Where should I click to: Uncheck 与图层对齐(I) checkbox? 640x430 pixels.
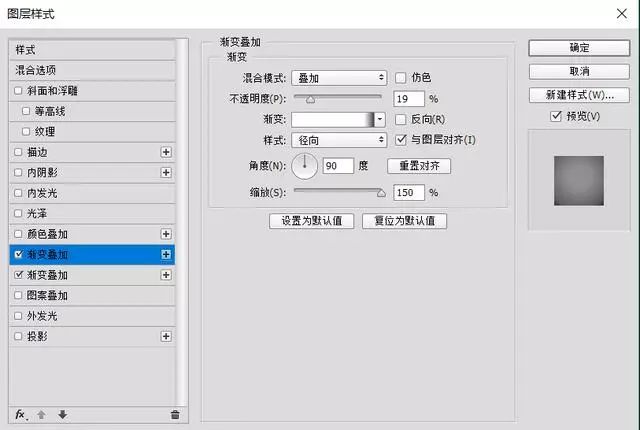click(401, 140)
